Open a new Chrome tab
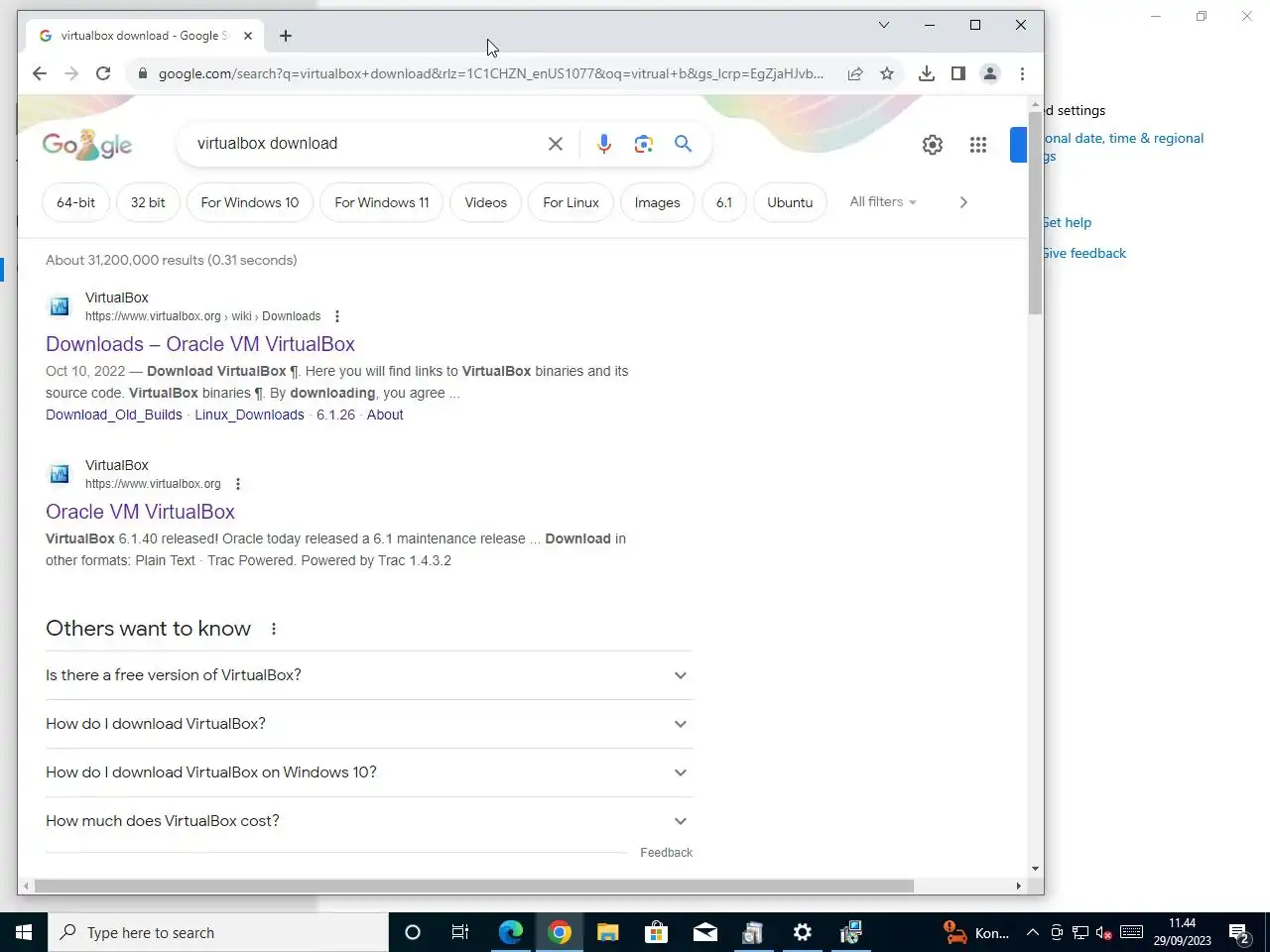Viewport: 1270px width, 952px height. click(286, 36)
